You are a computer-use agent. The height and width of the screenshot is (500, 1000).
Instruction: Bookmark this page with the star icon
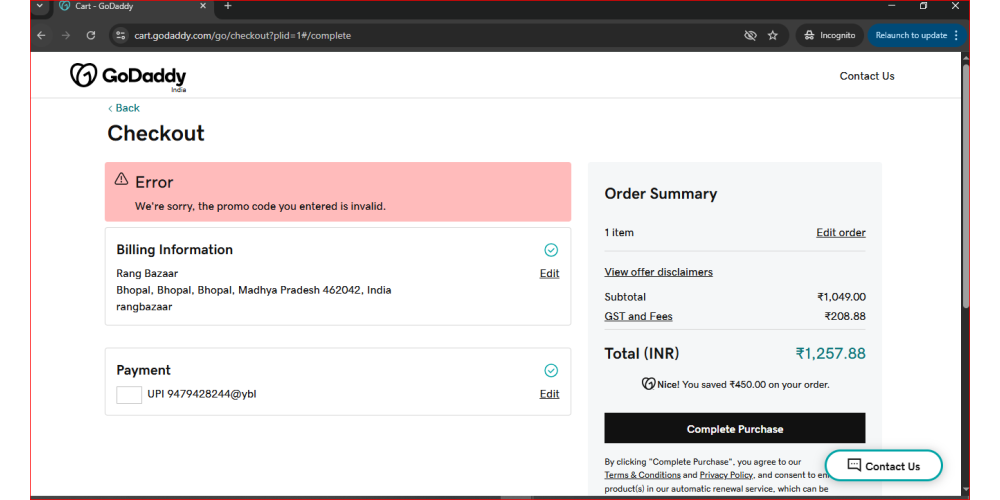773,35
